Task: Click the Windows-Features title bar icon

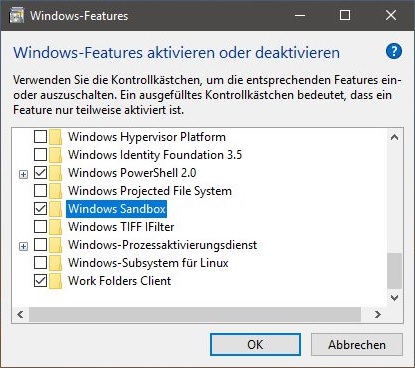Action: 16,16
